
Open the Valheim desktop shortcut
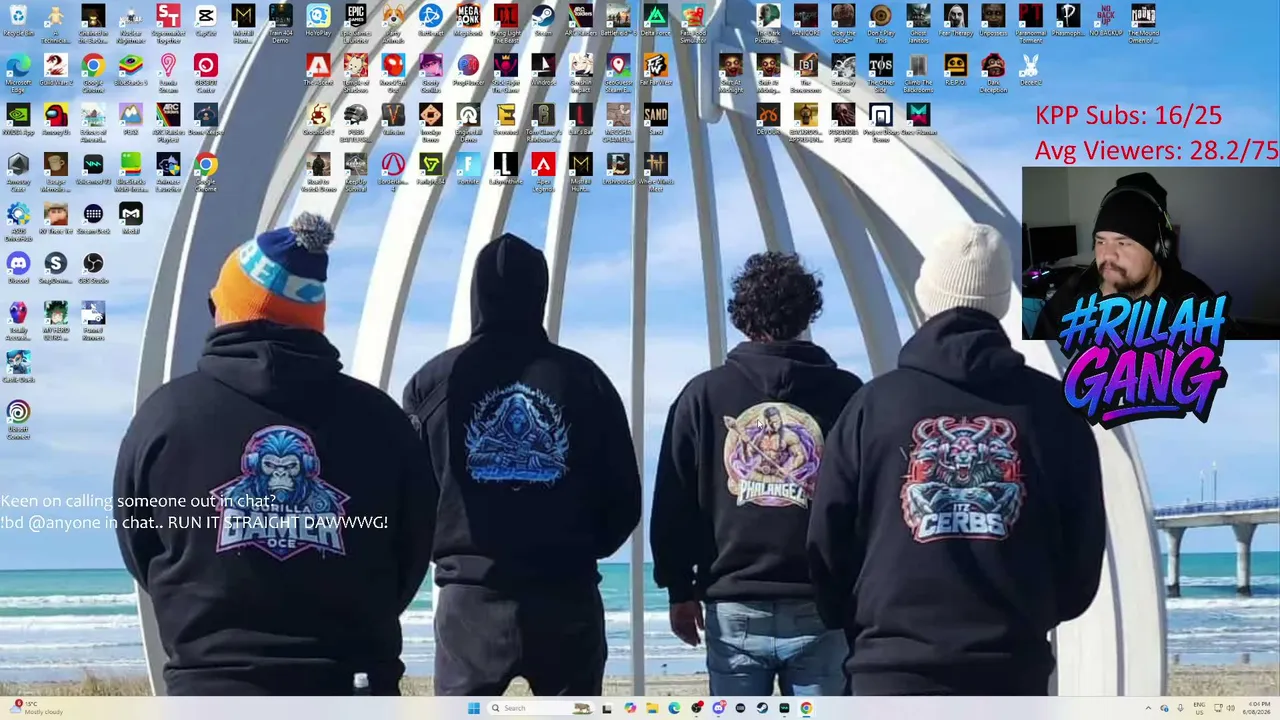[393, 119]
